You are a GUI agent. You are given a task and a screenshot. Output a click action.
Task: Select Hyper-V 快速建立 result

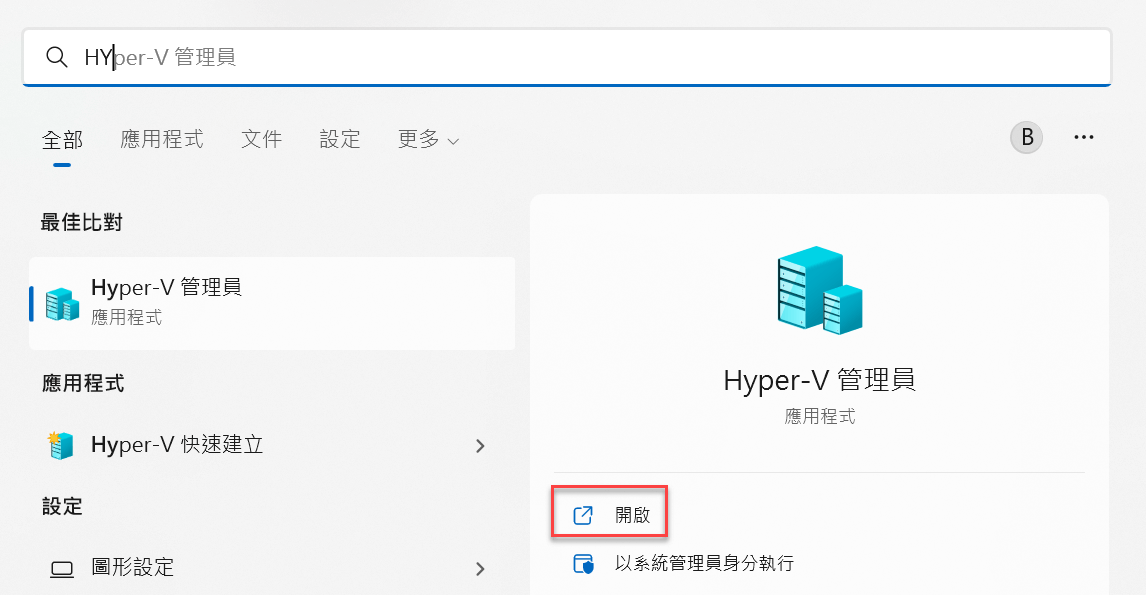click(x=272, y=444)
